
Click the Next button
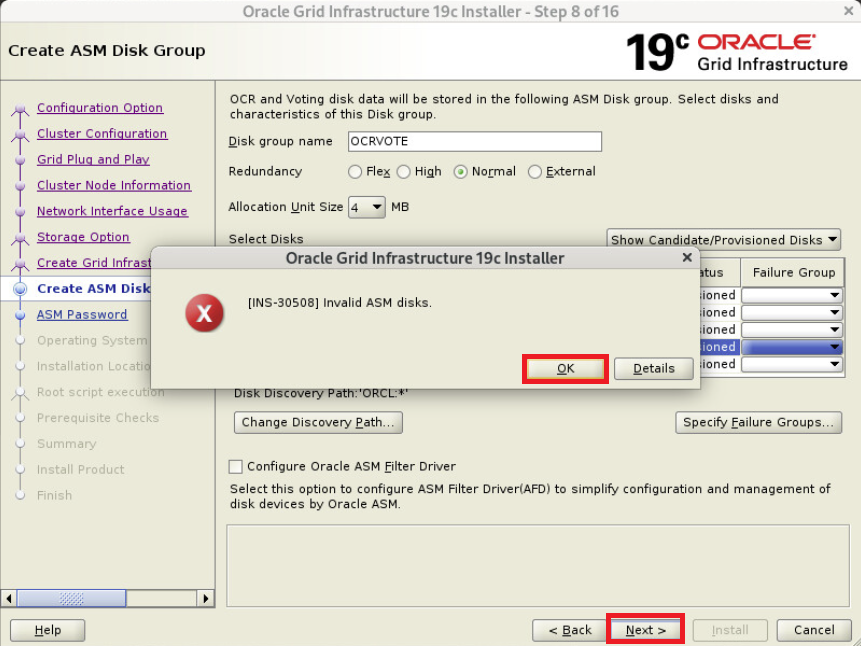point(645,630)
